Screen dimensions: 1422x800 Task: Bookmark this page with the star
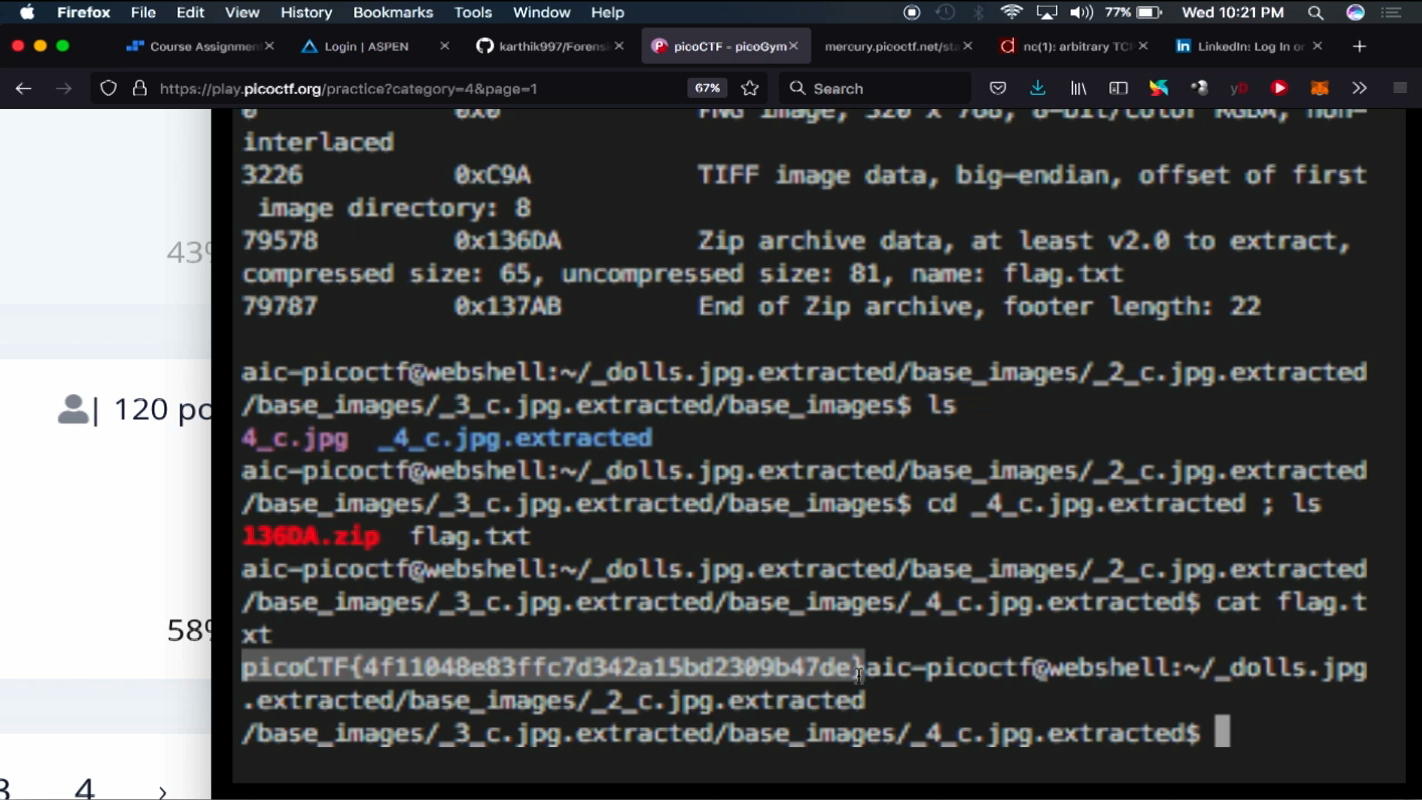pos(749,88)
